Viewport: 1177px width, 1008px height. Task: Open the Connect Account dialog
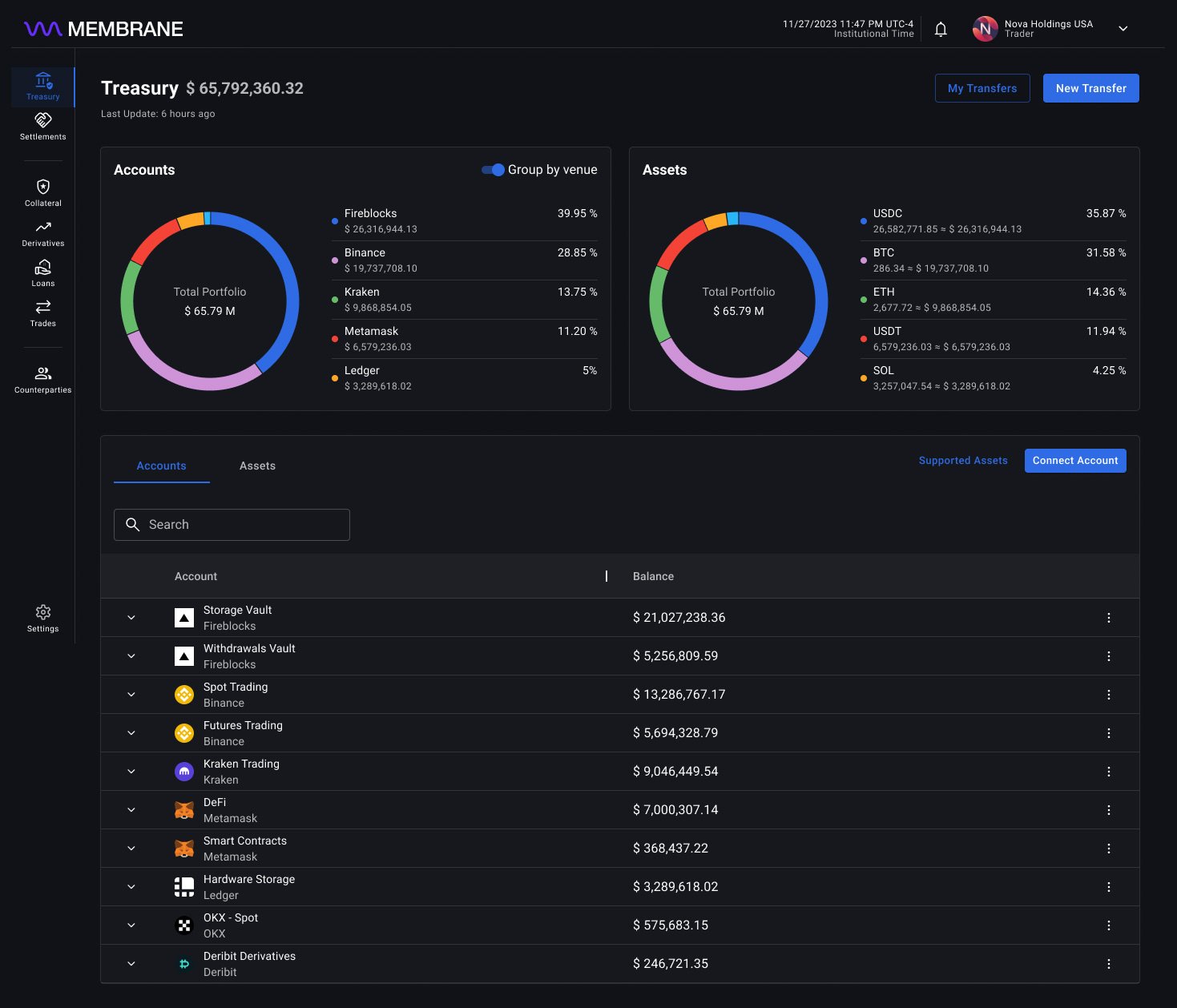[1074, 460]
